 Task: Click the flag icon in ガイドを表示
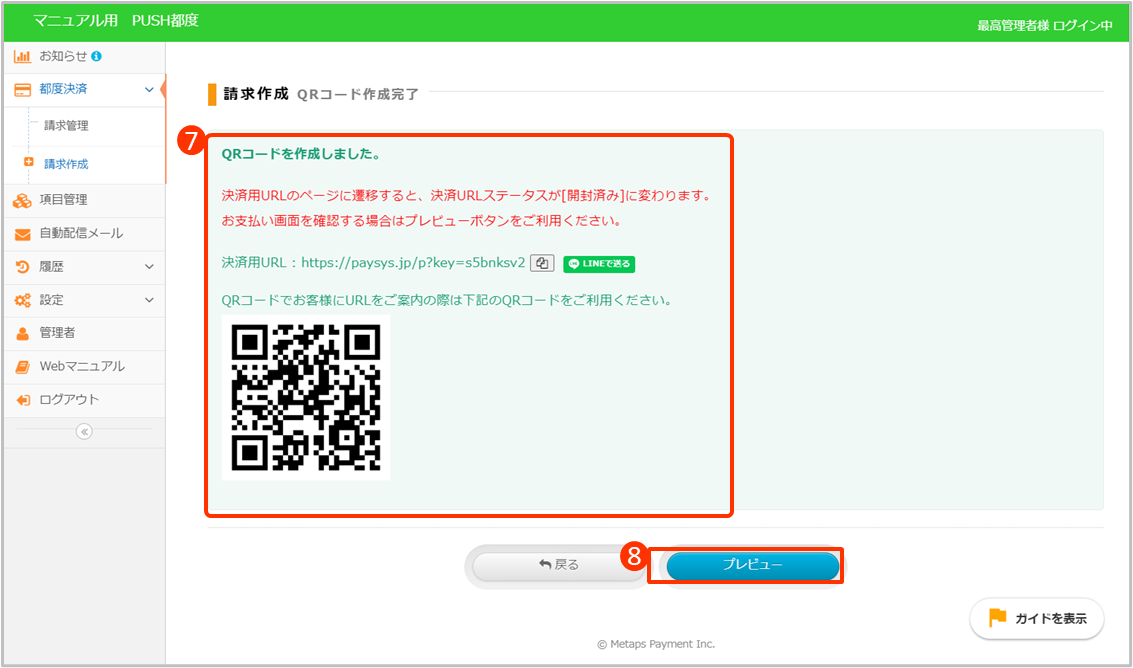997,618
